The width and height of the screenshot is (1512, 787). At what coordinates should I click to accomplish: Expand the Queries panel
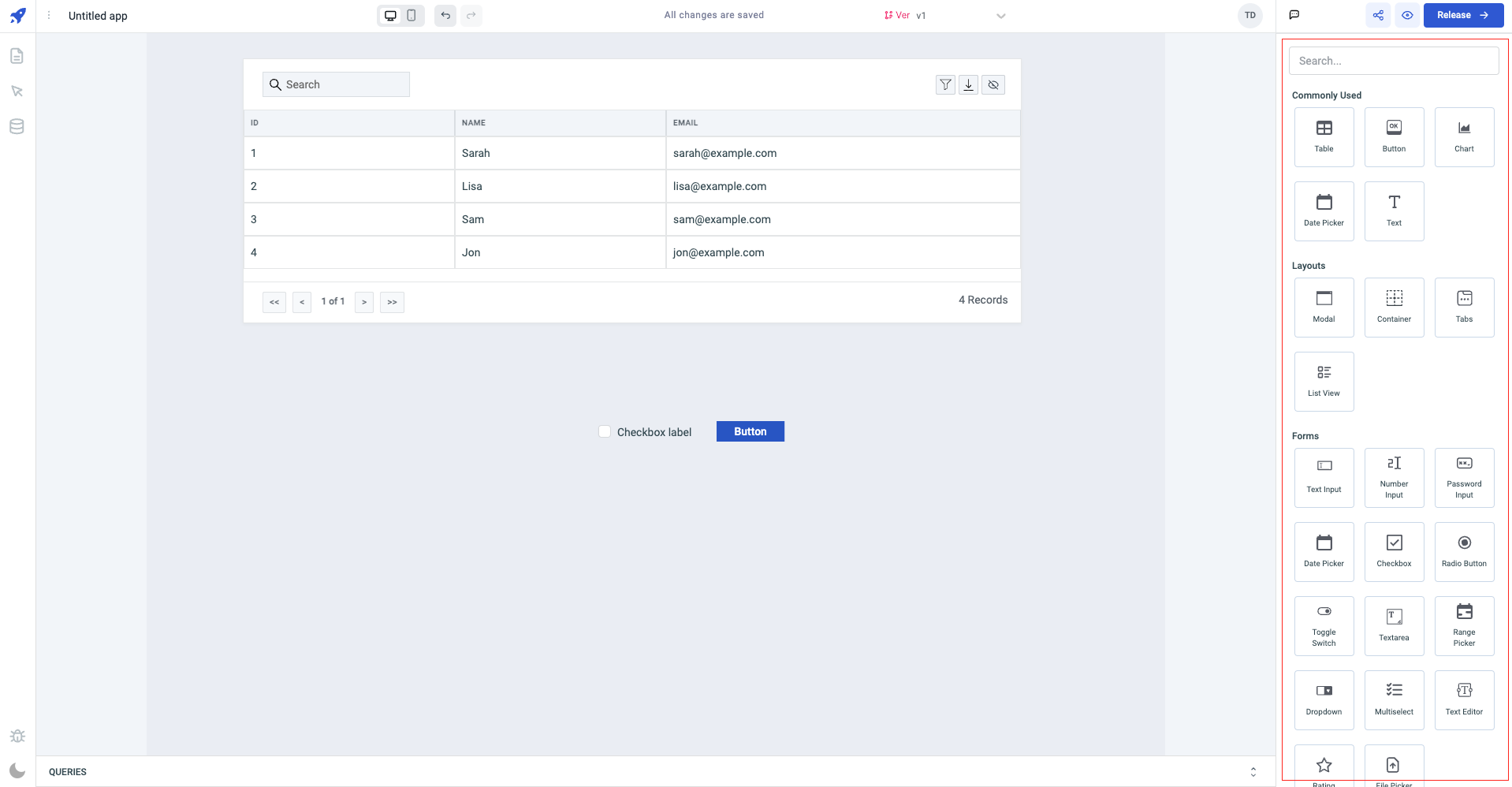1253,772
